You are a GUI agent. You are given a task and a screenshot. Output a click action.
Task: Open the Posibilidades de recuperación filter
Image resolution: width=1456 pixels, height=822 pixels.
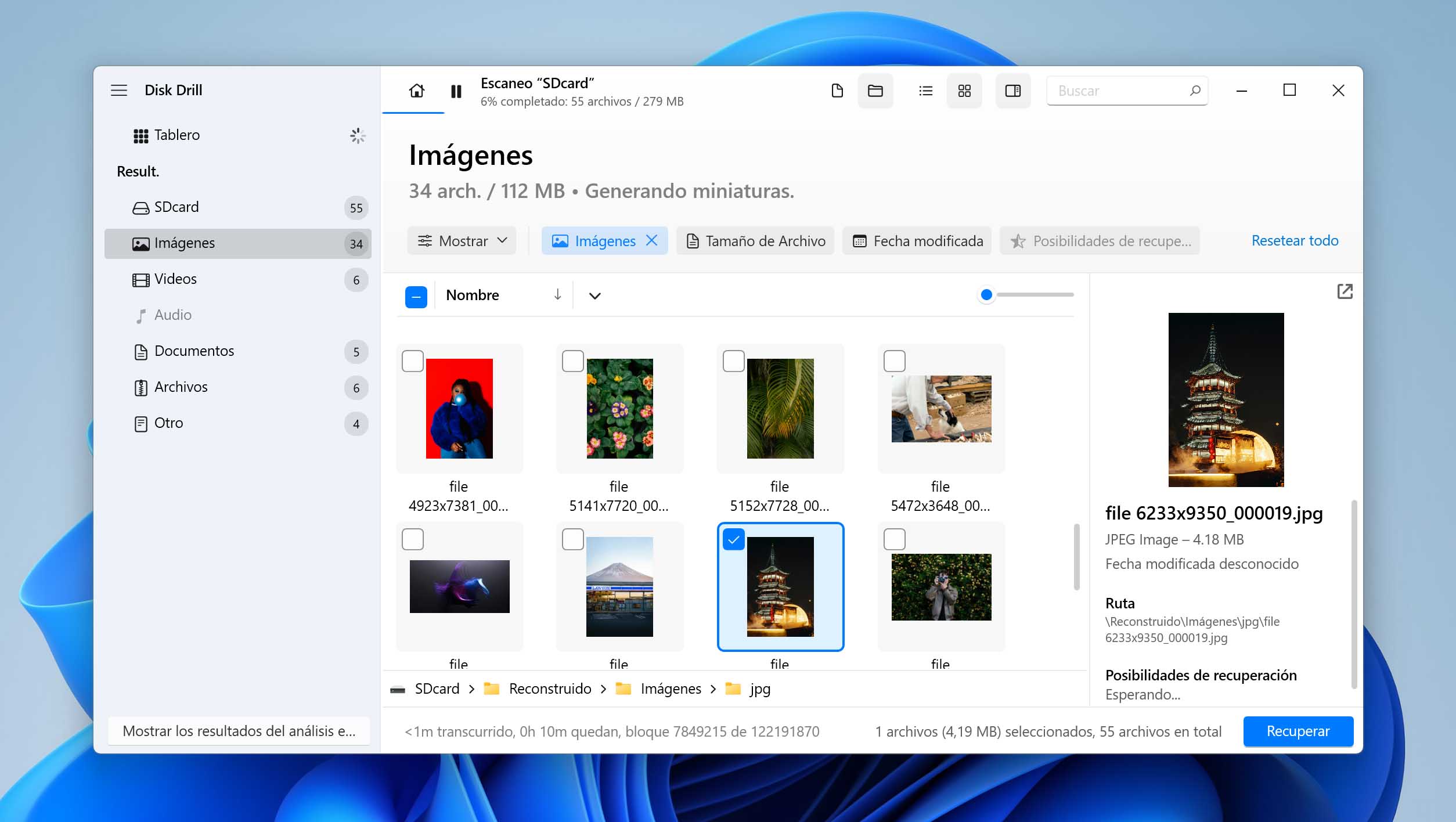point(1100,241)
